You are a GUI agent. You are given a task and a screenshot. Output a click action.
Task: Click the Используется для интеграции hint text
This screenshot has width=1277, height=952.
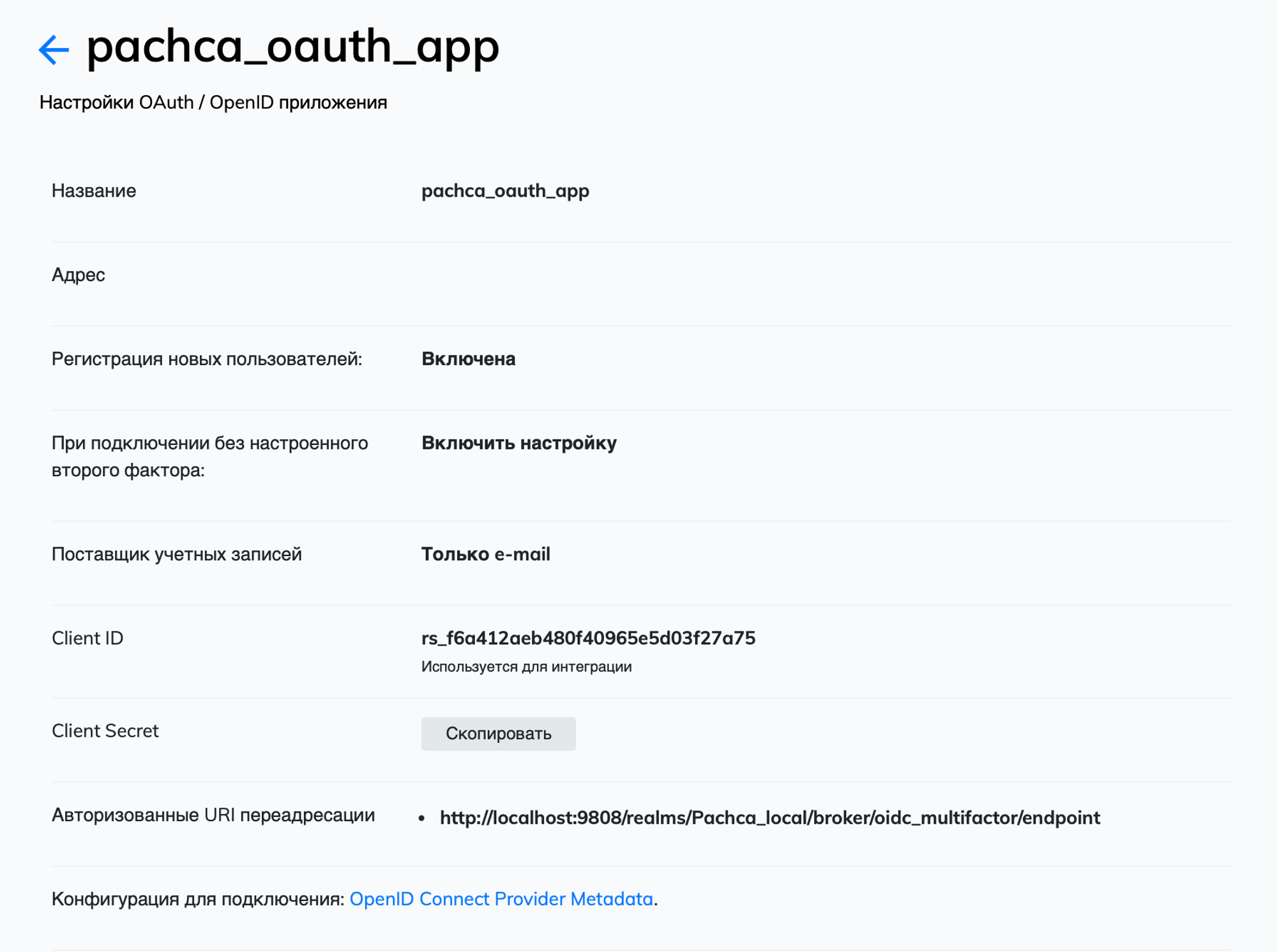[x=526, y=667]
